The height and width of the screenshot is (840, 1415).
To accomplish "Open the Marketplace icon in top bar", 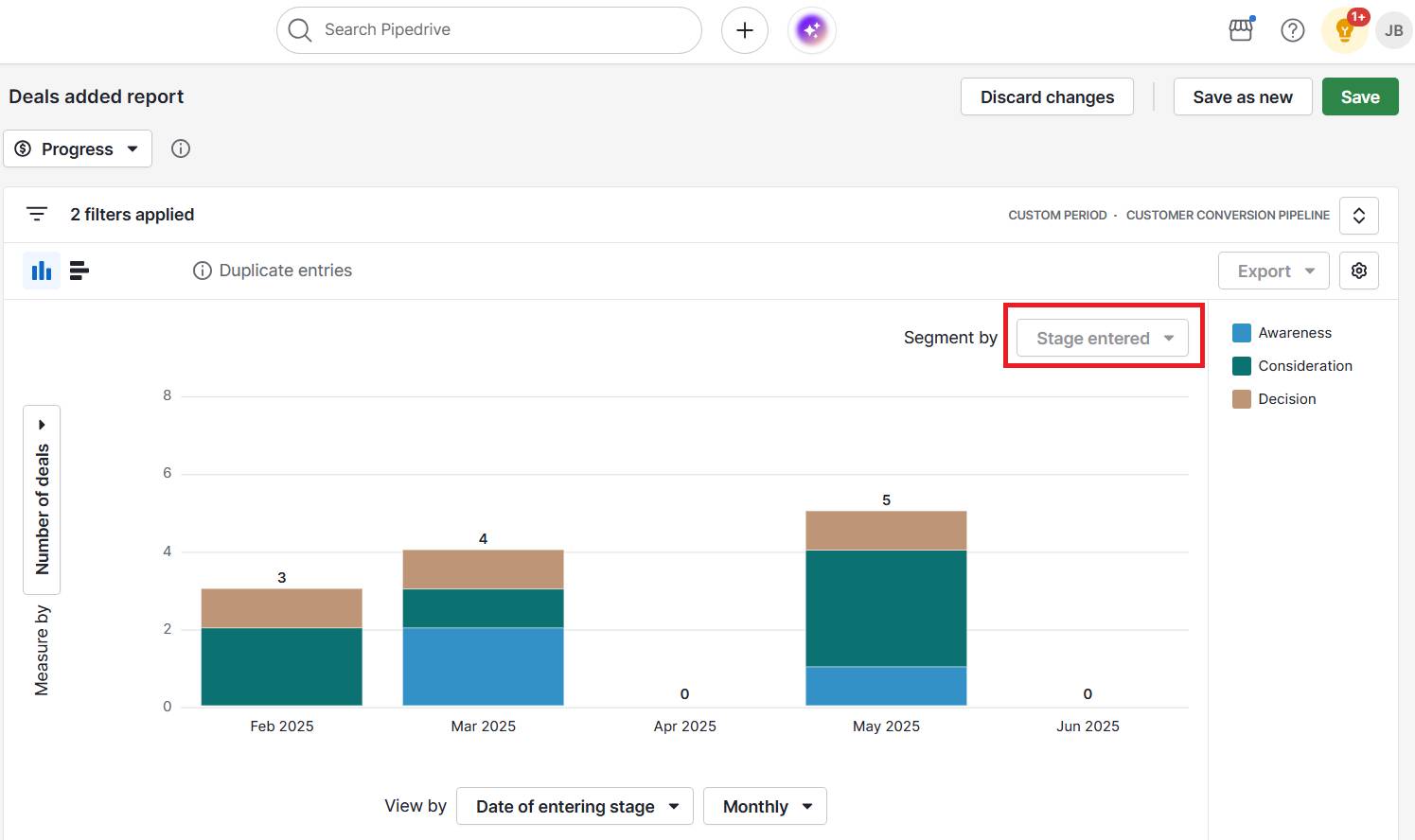I will click(1240, 29).
